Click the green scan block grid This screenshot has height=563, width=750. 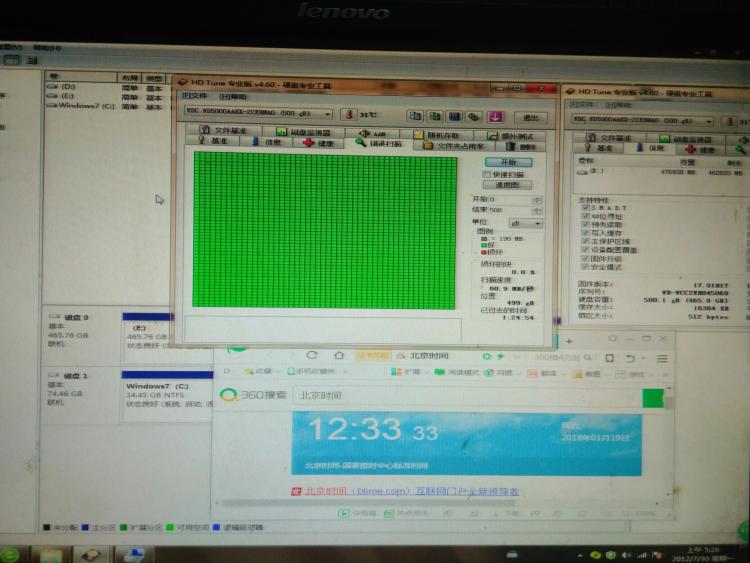coord(324,230)
